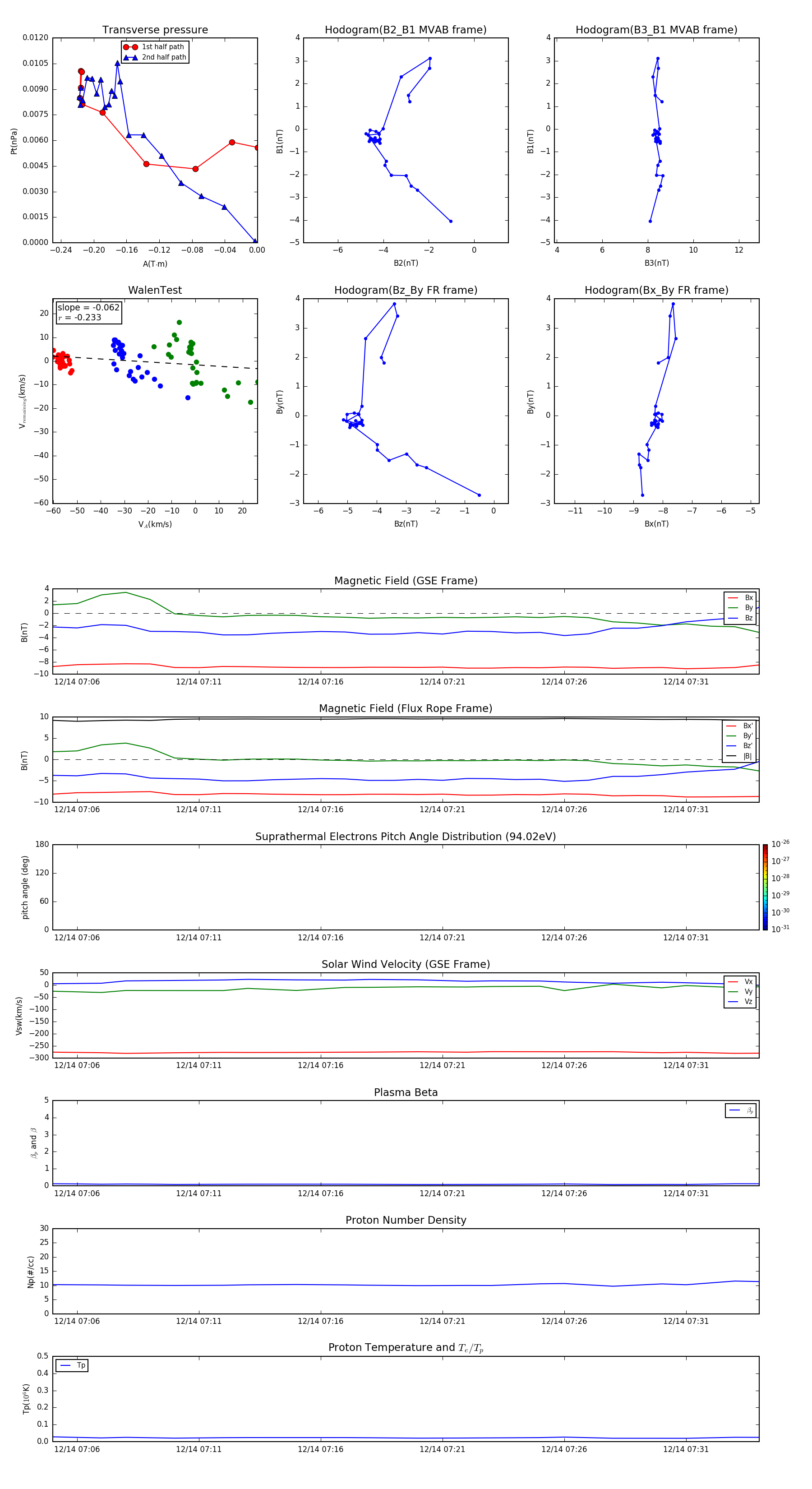The height and width of the screenshot is (1489, 812).
Task: Click the 'A(T·m)' x-axis label
Action: 155,264
